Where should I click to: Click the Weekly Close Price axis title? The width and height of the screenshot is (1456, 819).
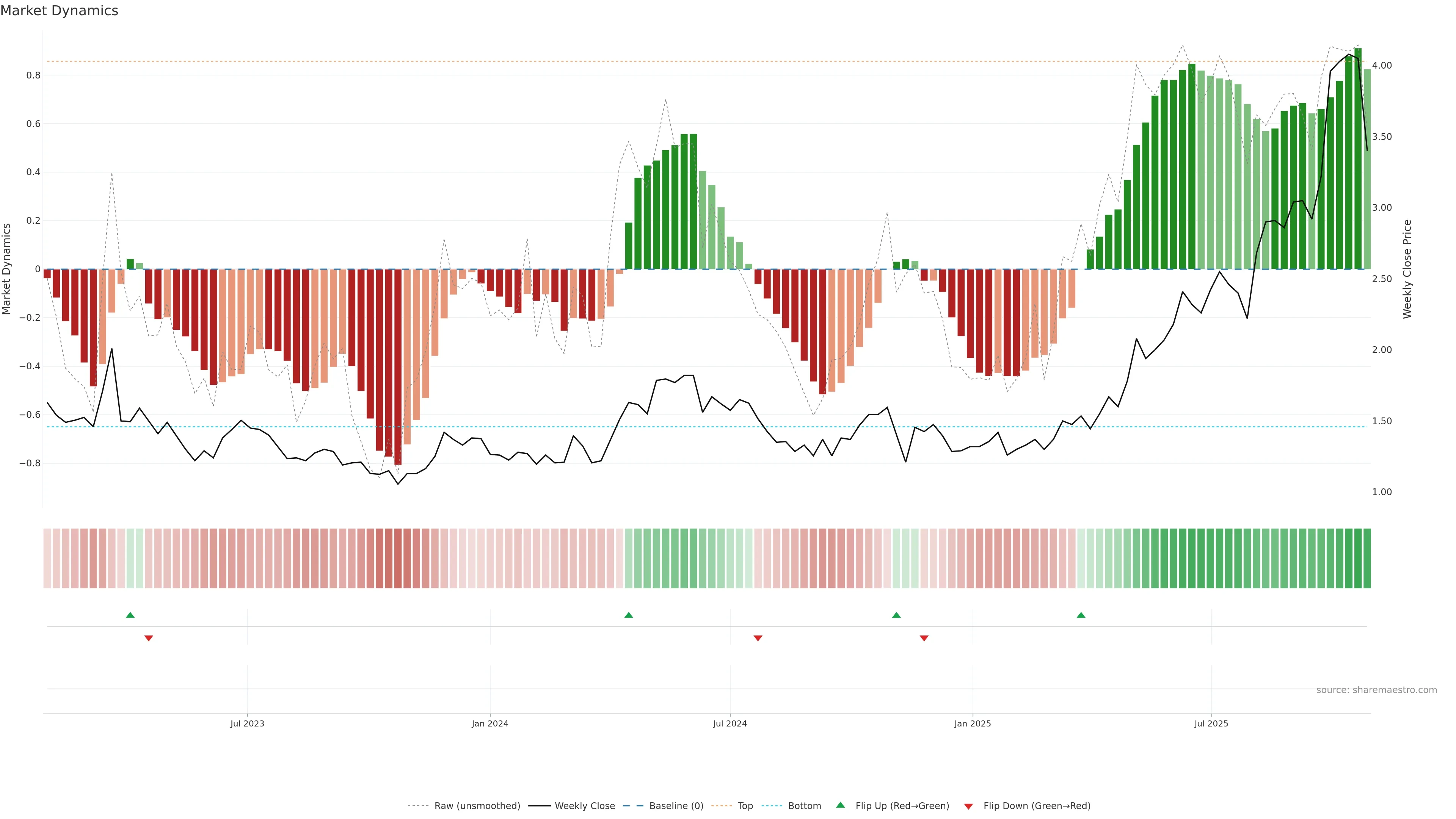[1407, 269]
